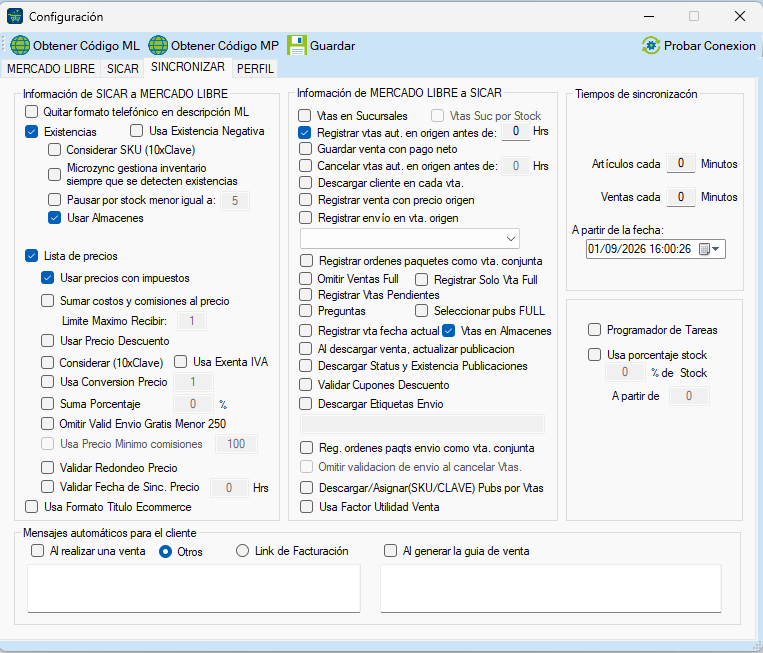Image resolution: width=763 pixels, height=653 pixels.
Task: Select the SINCRONIZAR tab
Action: [x=188, y=67]
